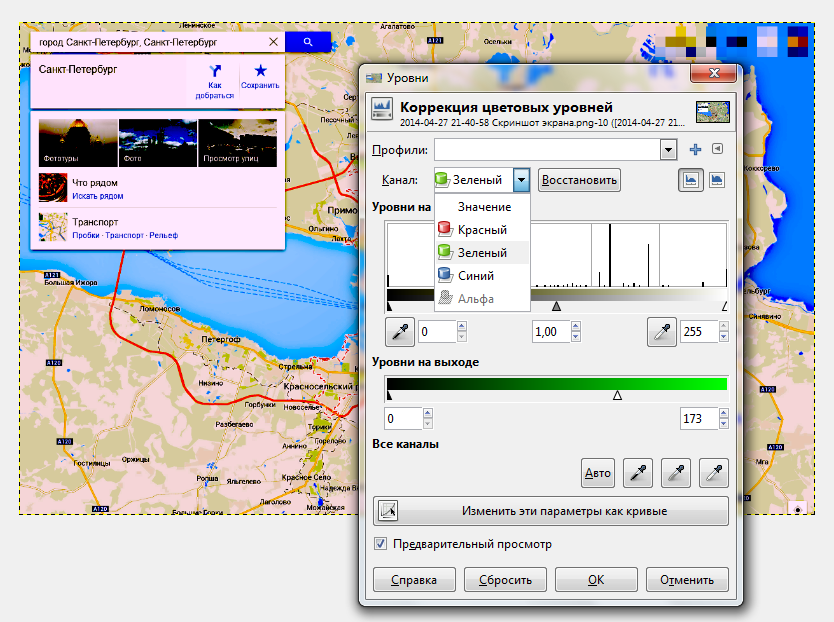Click the output level 173 field
Screen dimensions: 834x622
(699, 419)
